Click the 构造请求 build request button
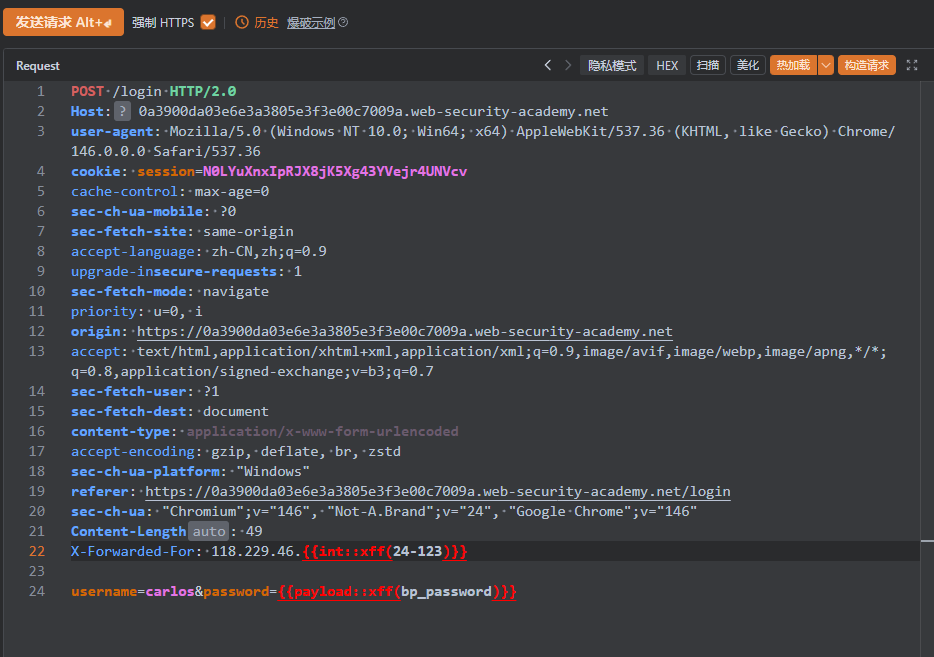This screenshot has width=934, height=657. 866,65
